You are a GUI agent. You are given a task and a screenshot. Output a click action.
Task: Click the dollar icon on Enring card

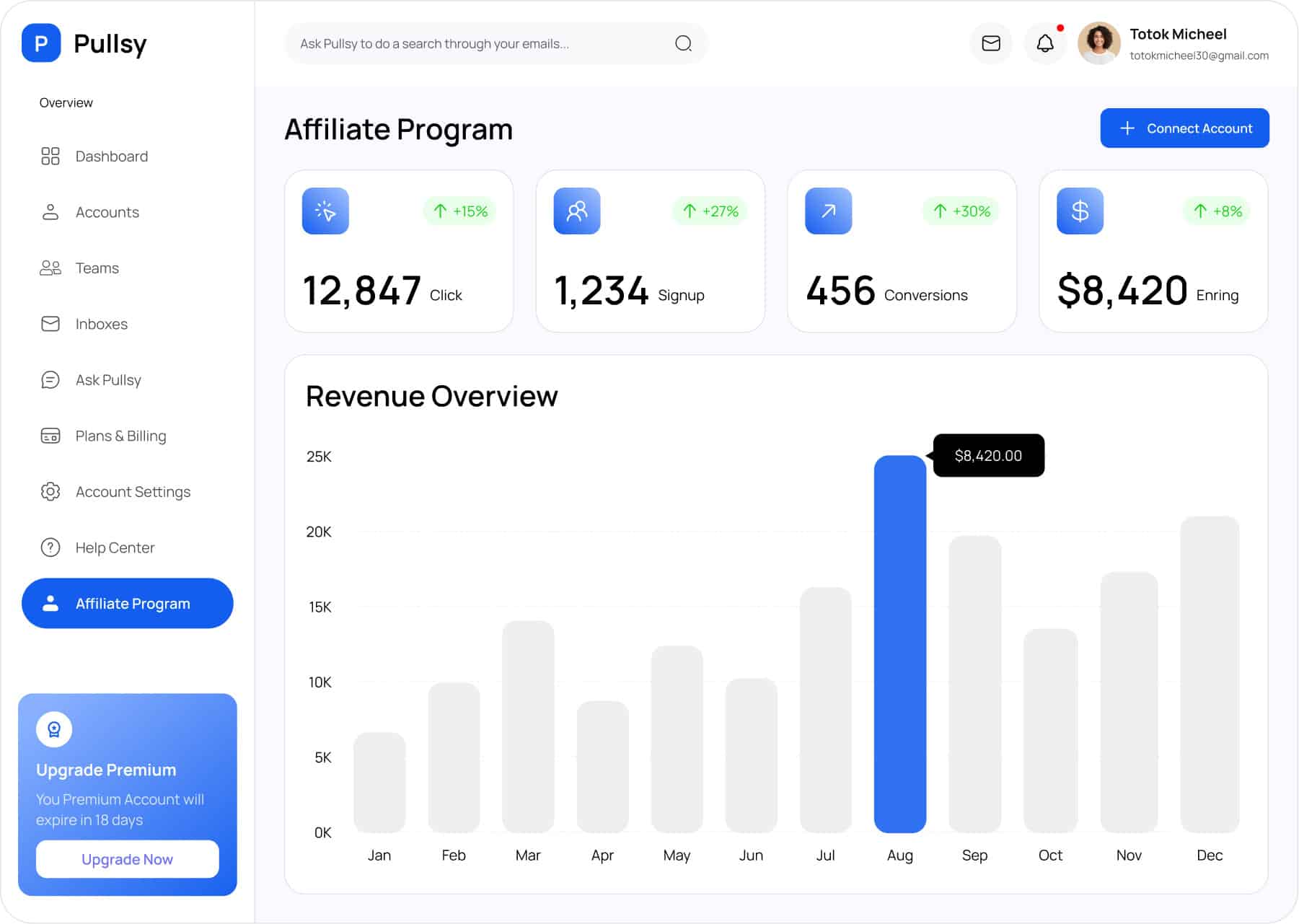[x=1080, y=211]
